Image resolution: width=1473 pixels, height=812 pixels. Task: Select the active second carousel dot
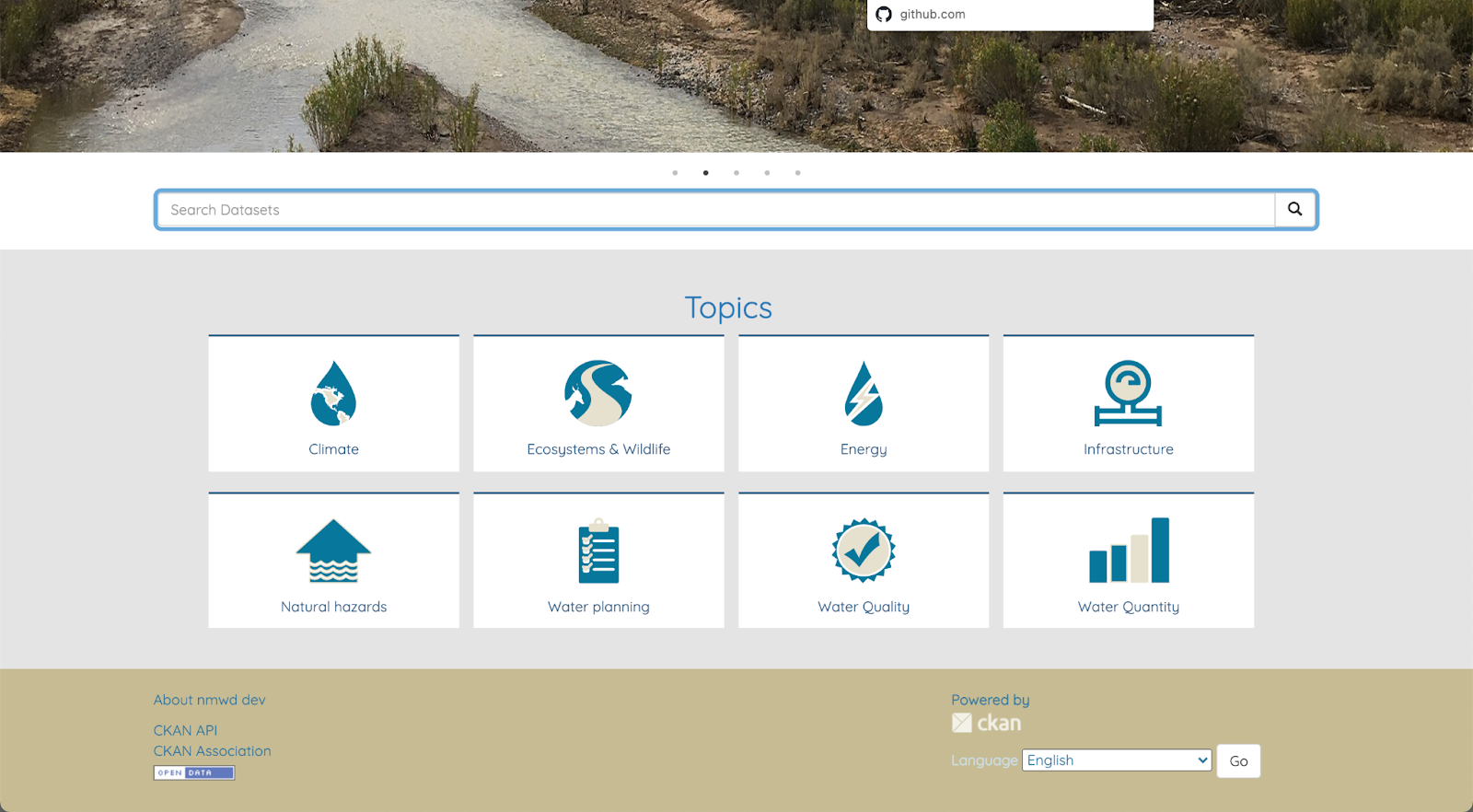[705, 173]
